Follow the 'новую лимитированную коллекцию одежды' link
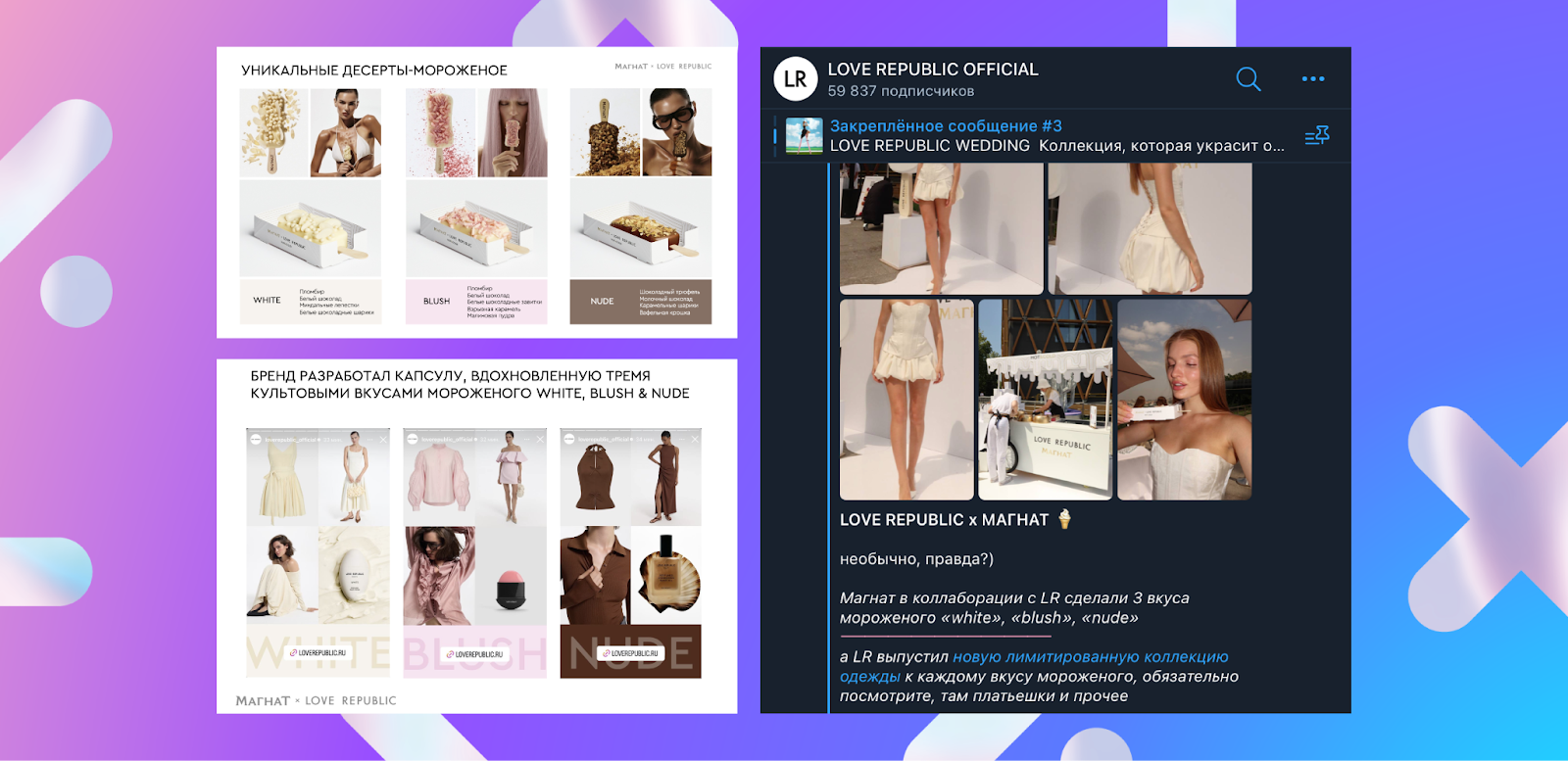 (x=1090, y=657)
